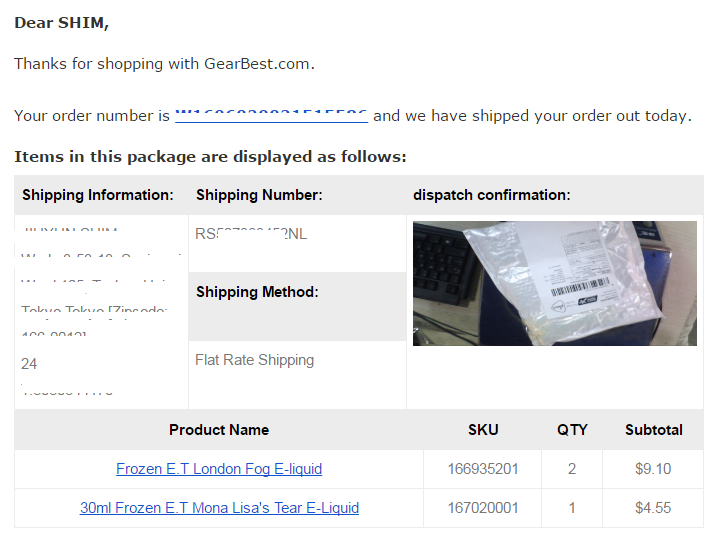This screenshot has width=719, height=553.
Task: Click the dispatch confirmation package photo
Action: pyautogui.click(x=554, y=283)
